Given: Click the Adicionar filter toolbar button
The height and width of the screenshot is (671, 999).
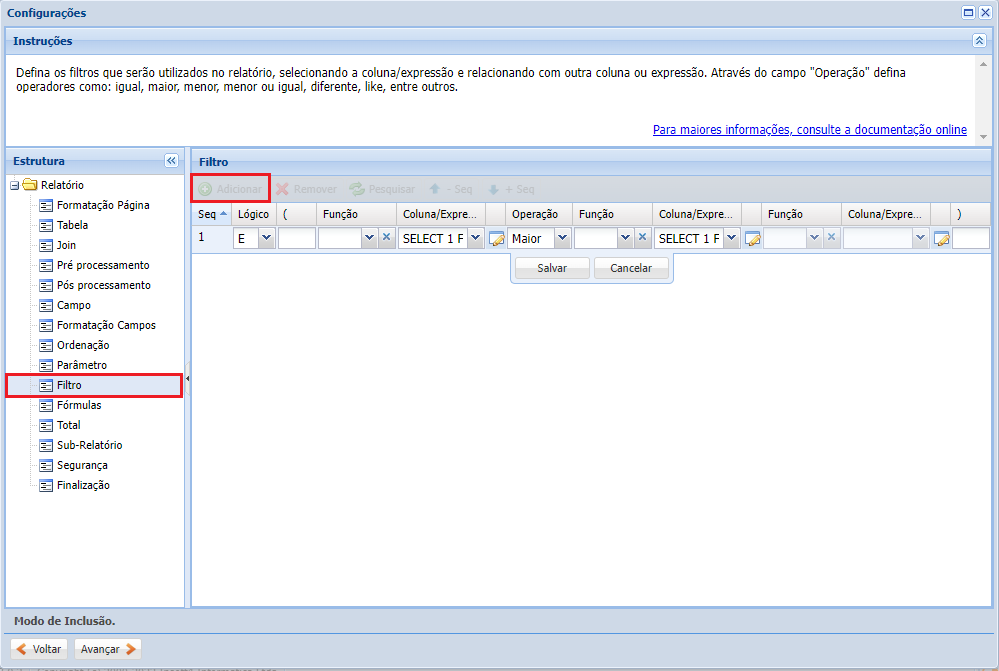Looking at the screenshot, I should [230, 189].
